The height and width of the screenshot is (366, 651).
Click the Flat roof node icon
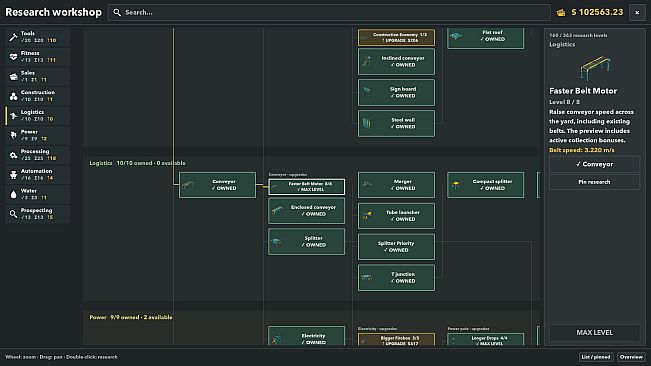456,36
